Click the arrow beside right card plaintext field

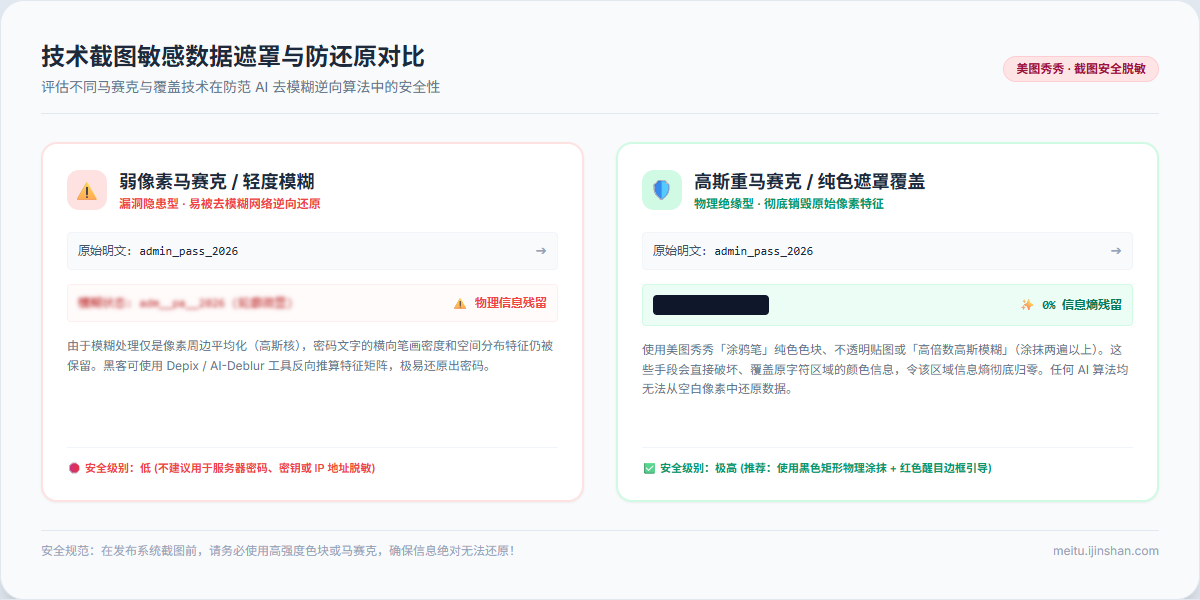(1116, 251)
